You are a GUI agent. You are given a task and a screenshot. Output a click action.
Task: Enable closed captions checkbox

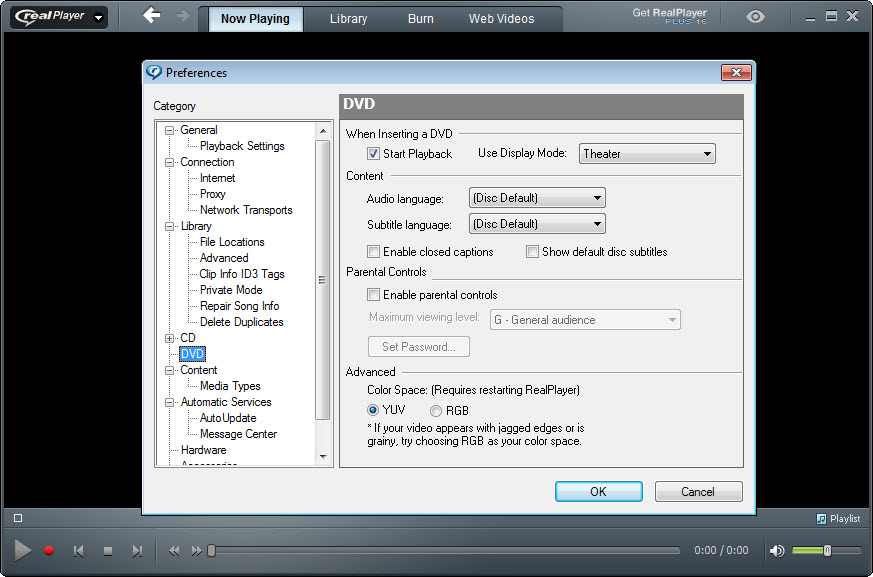[373, 252]
